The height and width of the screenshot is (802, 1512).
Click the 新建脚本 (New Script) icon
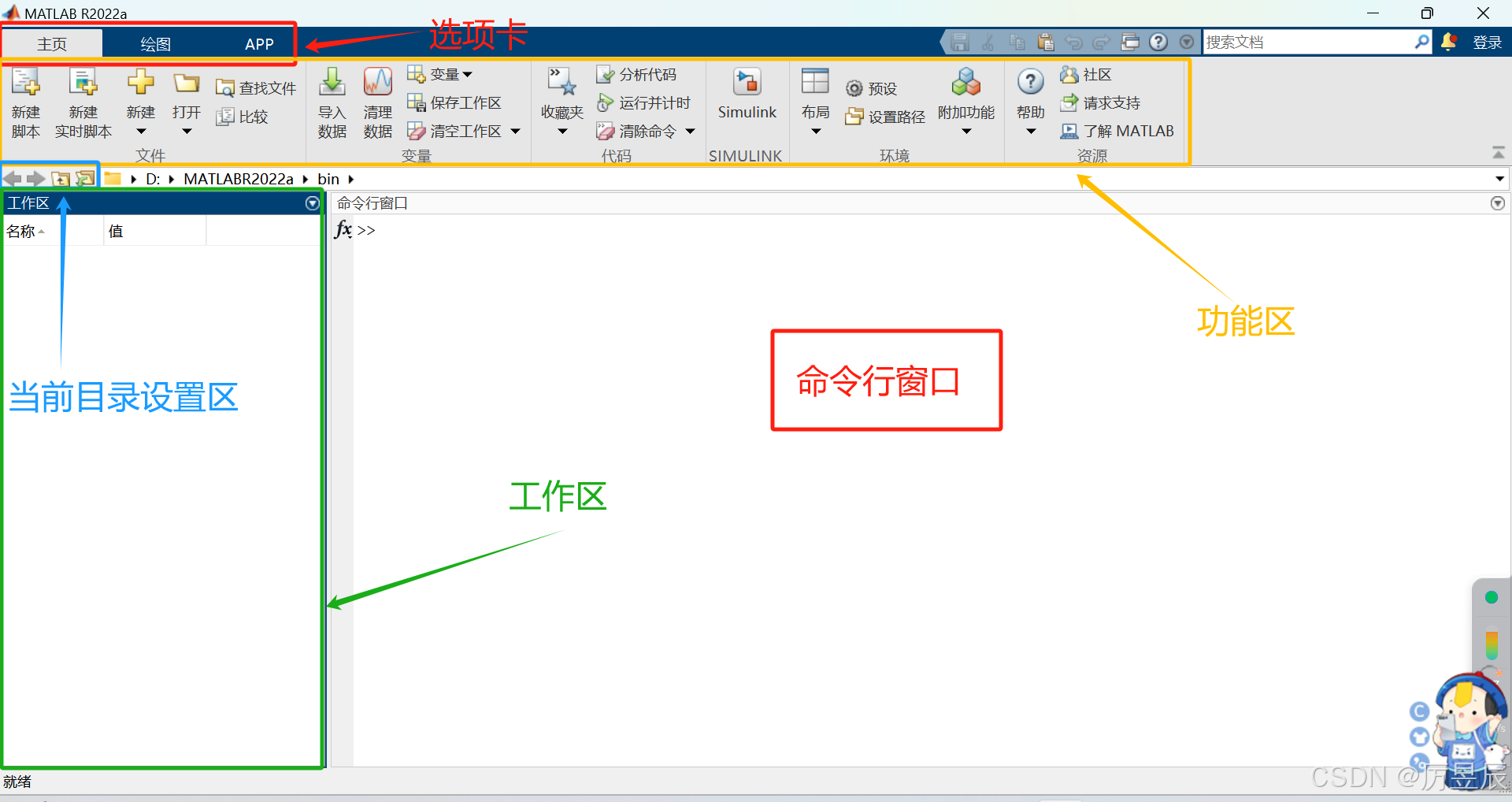[25, 82]
